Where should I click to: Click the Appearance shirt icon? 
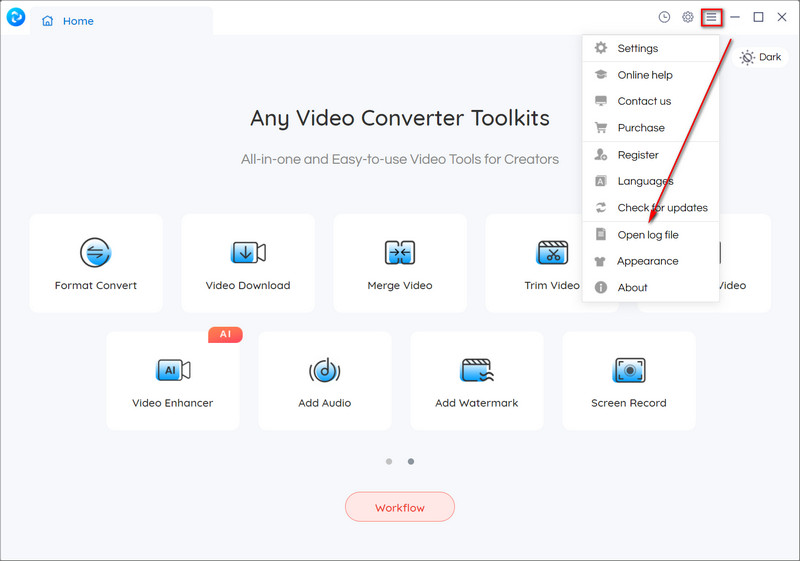(600, 261)
